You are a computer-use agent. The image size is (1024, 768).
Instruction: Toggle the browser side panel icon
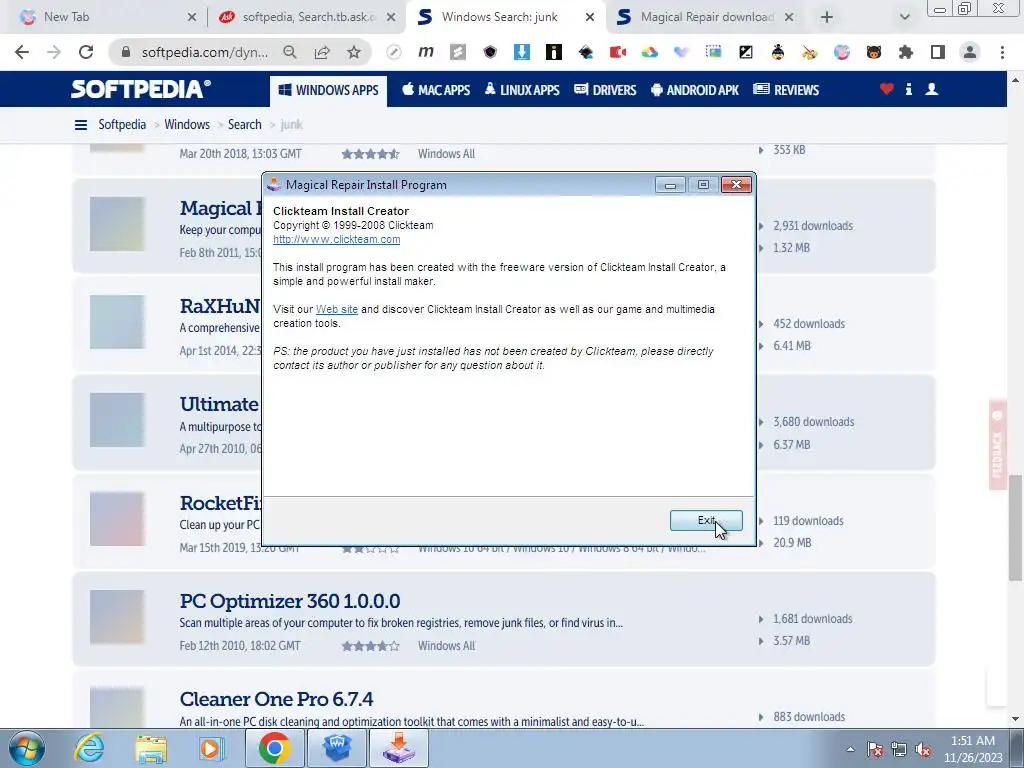(x=938, y=52)
